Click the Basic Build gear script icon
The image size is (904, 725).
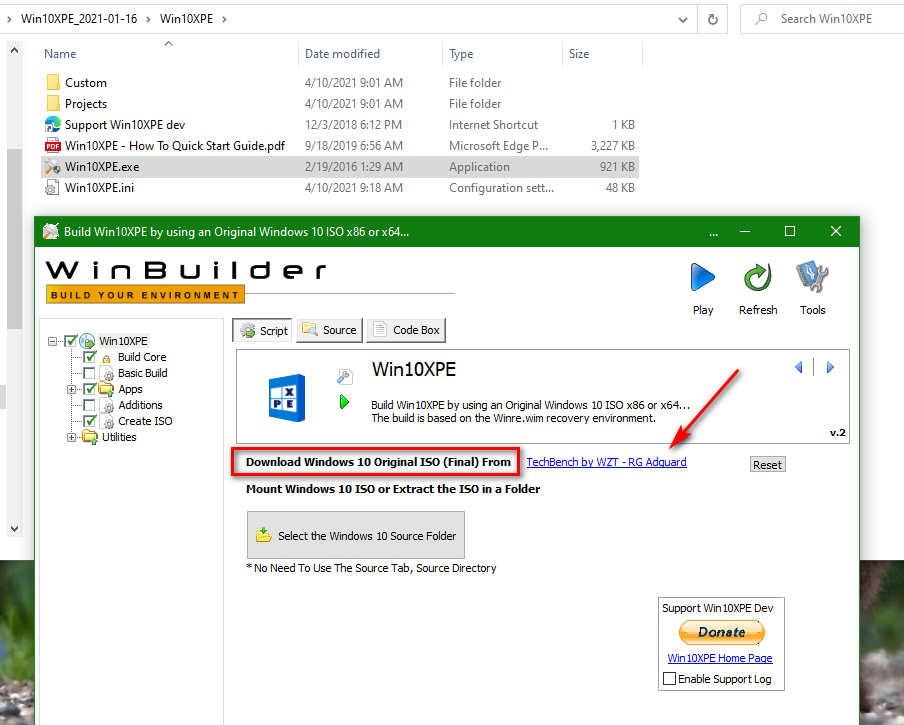107,373
